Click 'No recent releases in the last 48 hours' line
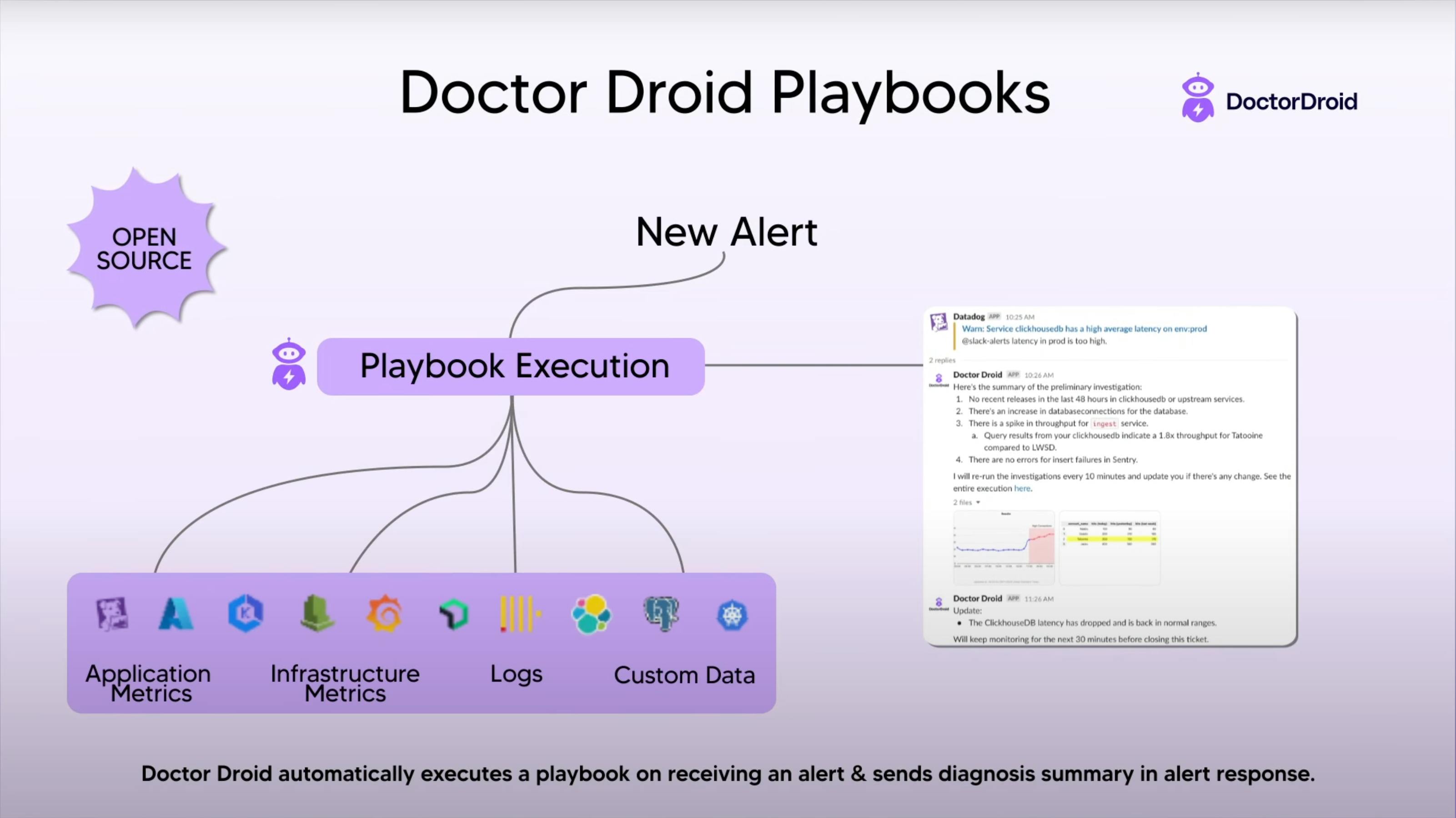 point(1107,399)
